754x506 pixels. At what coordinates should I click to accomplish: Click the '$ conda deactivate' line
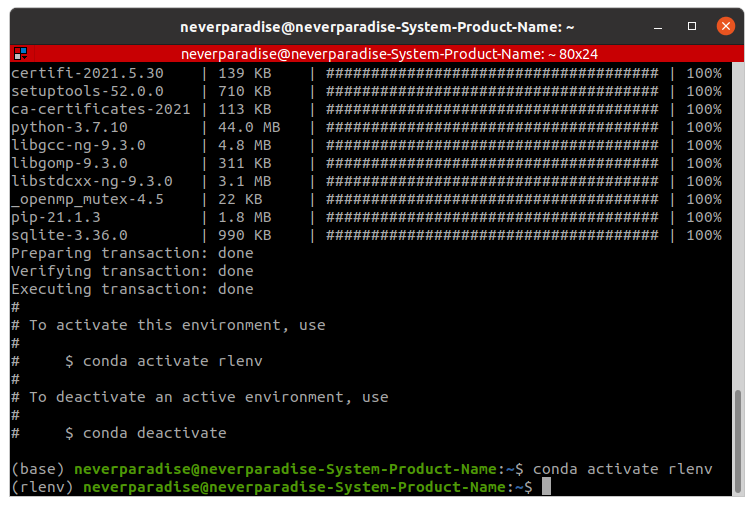(146, 433)
